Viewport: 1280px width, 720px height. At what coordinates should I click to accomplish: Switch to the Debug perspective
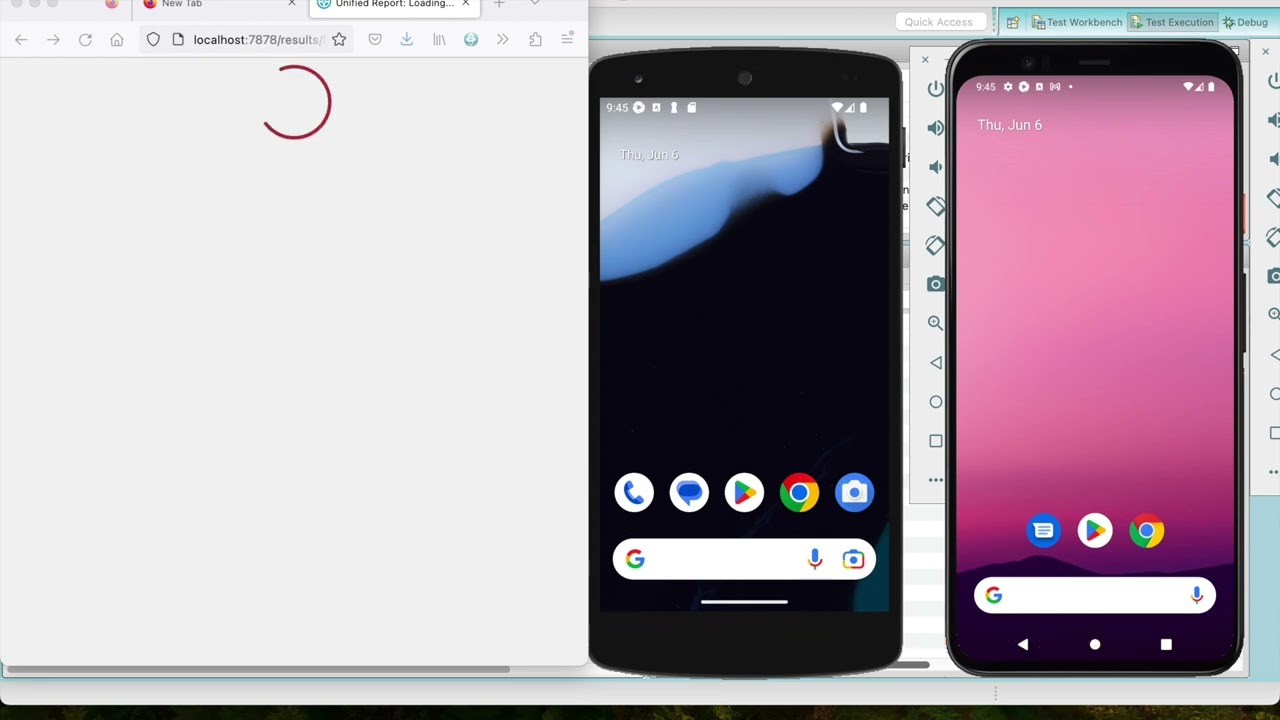[1245, 22]
